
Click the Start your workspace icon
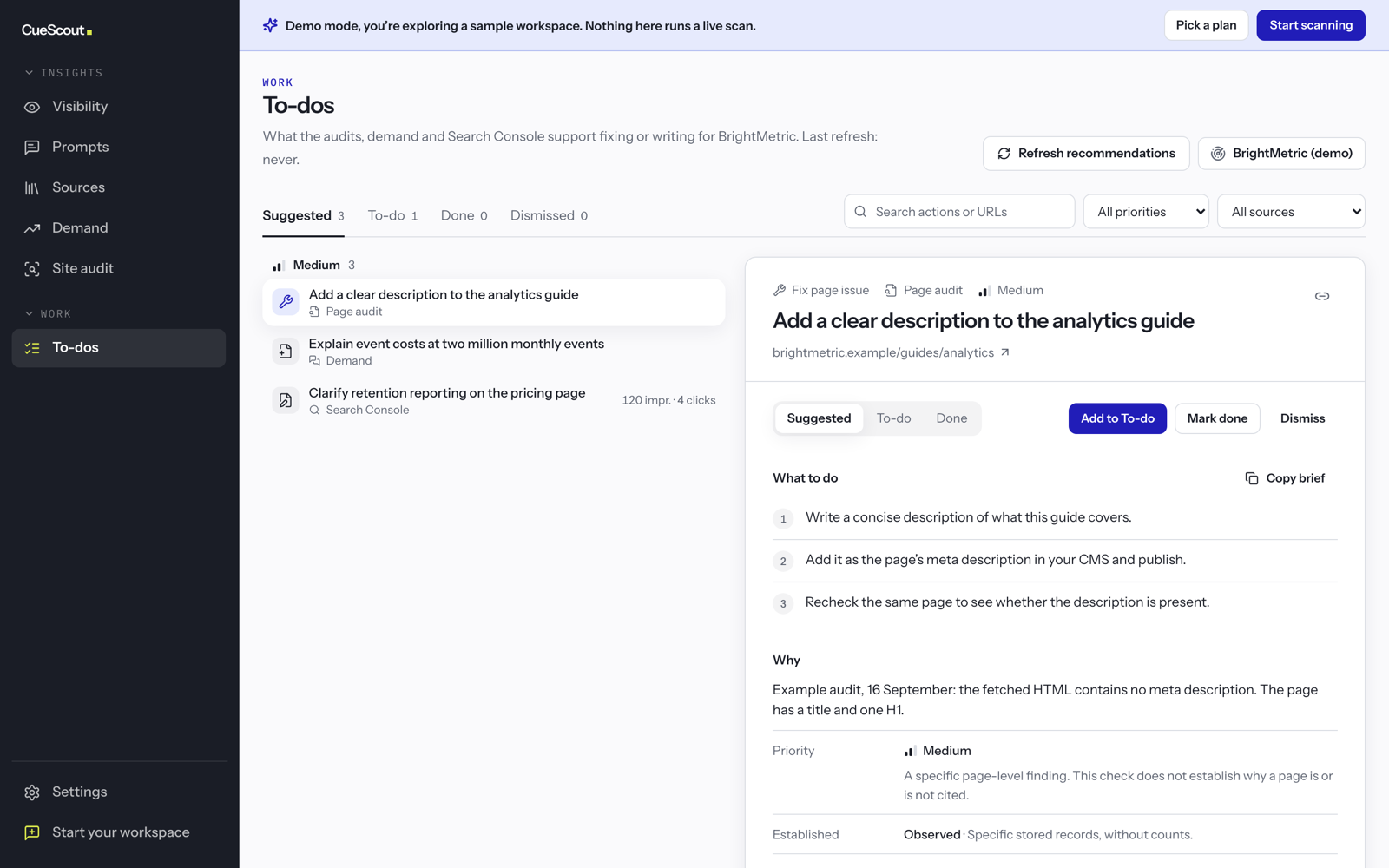coord(32,832)
